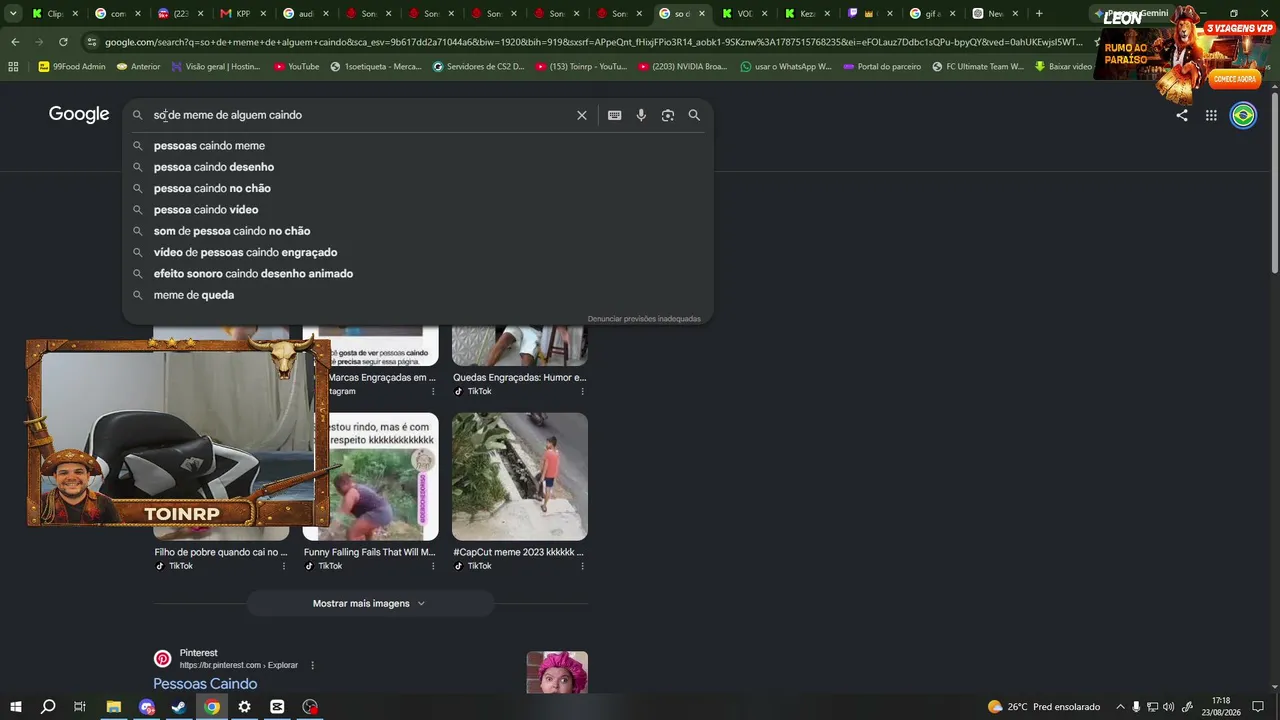
Task: Open the #CapCut meme street fall thumbnail
Action: click(x=520, y=477)
